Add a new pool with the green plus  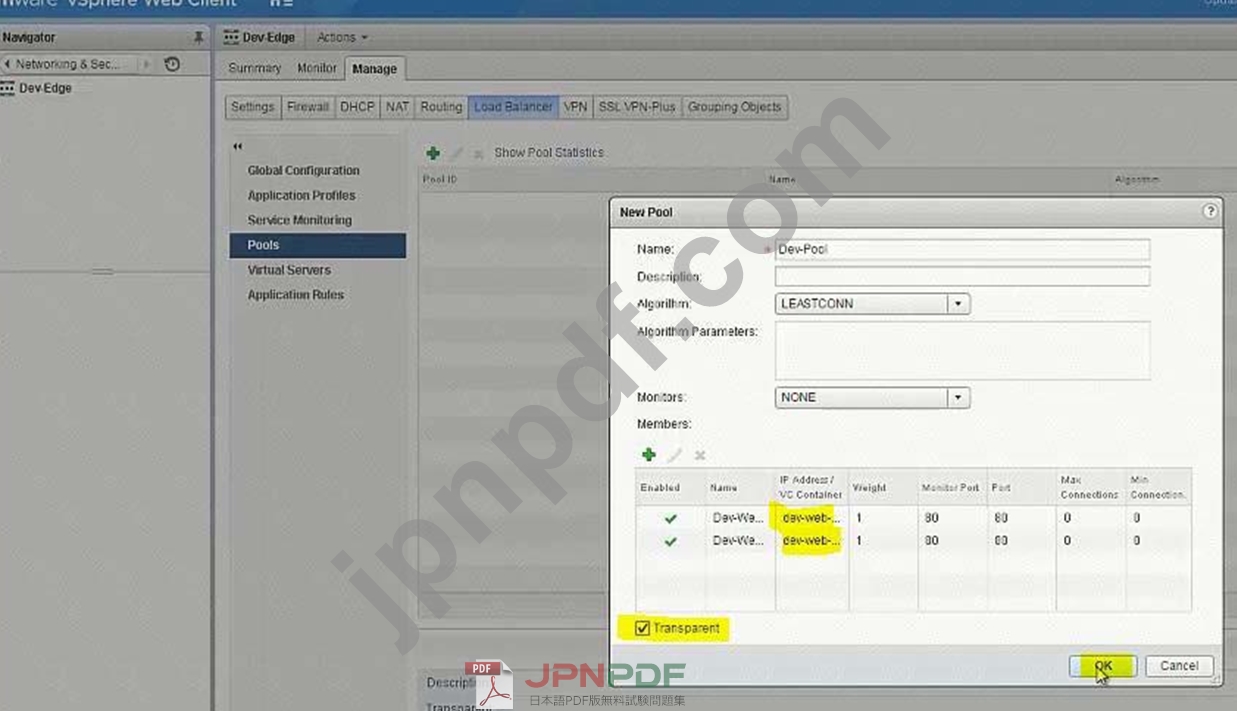click(433, 153)
